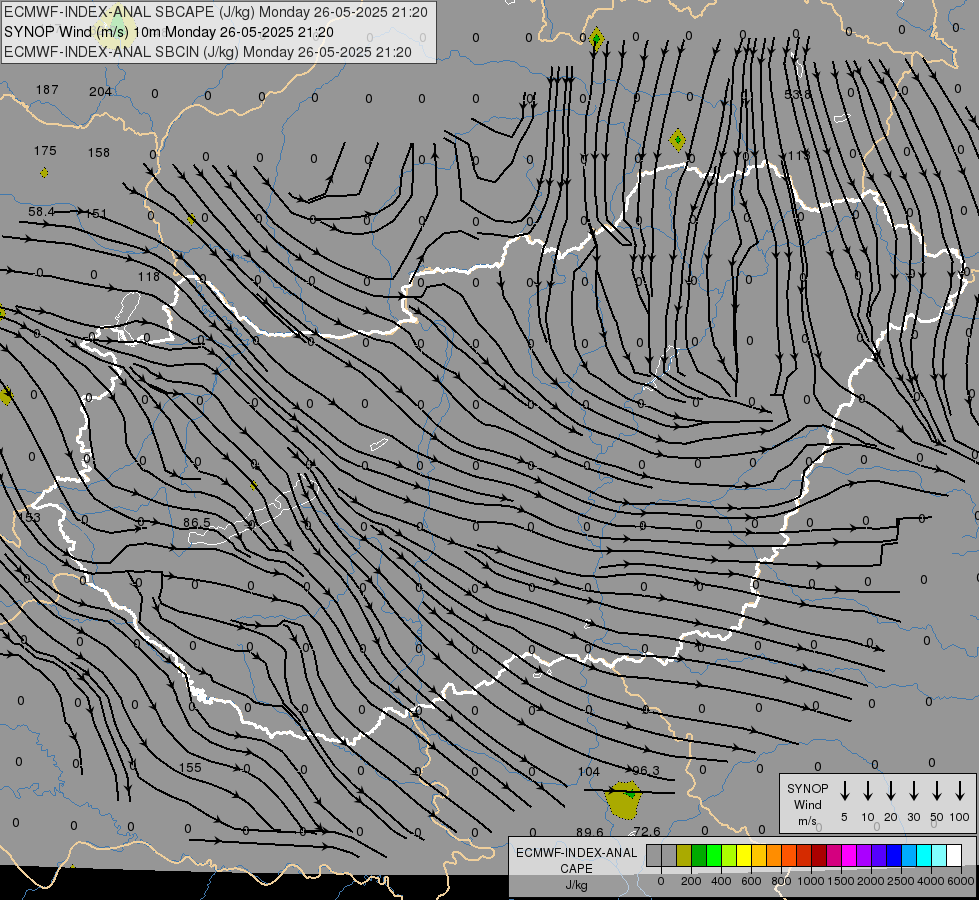Click the 104 value on map
The height and width of the screenshot is (900, 979).
[x=588, y=772]
